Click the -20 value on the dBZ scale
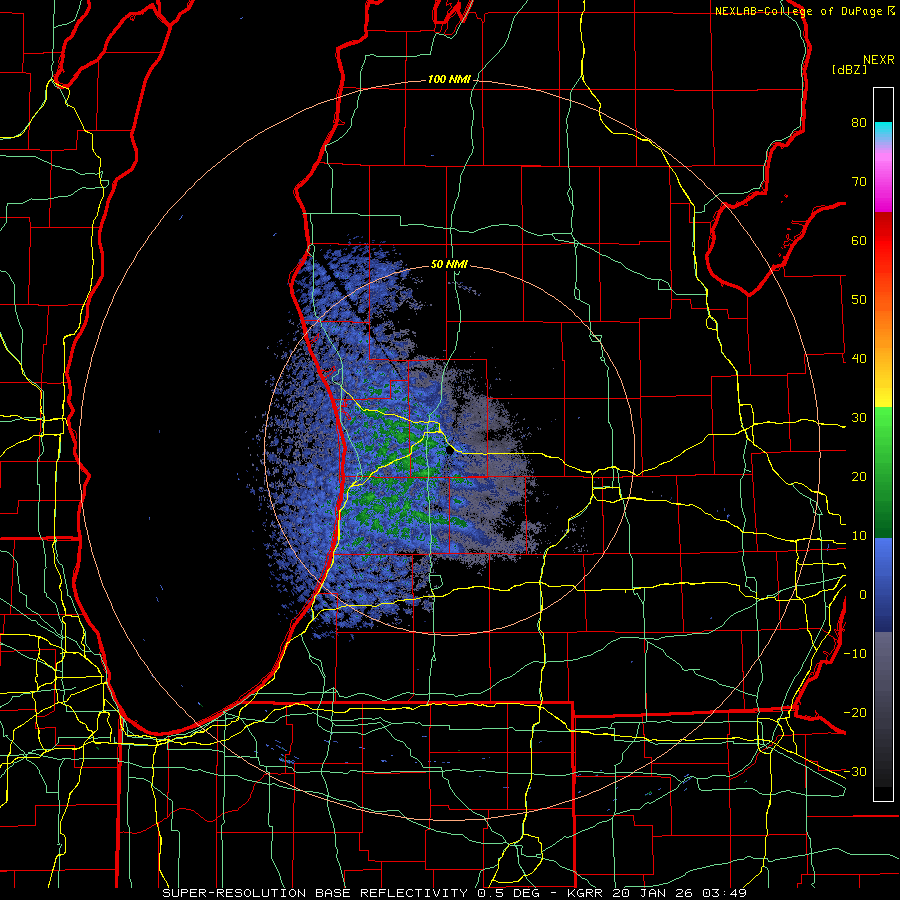 point(855,712)
